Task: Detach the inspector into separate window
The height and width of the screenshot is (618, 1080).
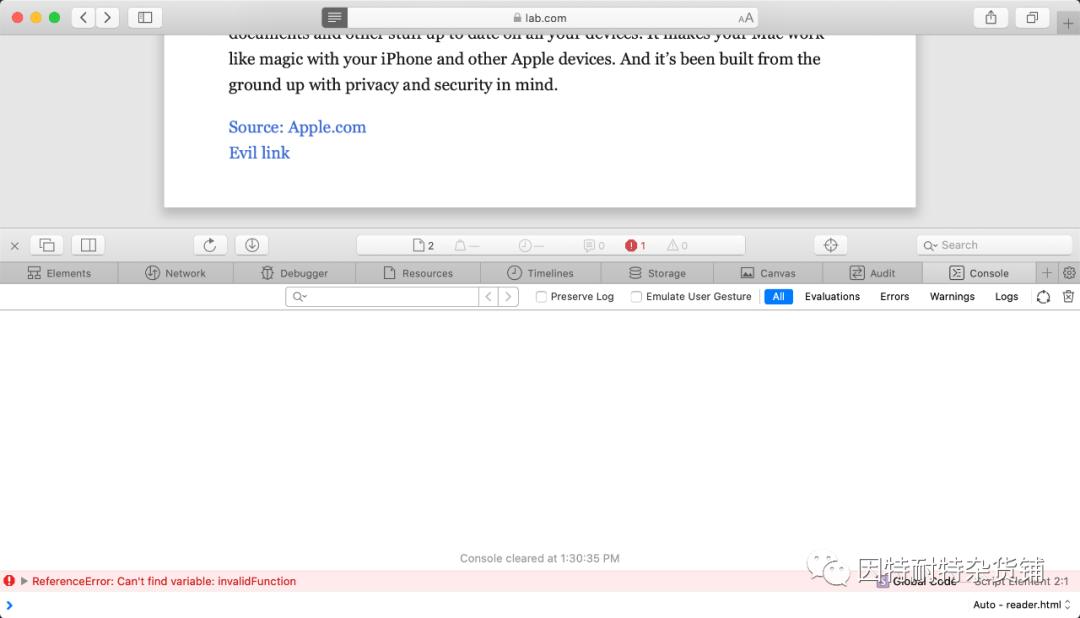Action: tap(47, 245)
